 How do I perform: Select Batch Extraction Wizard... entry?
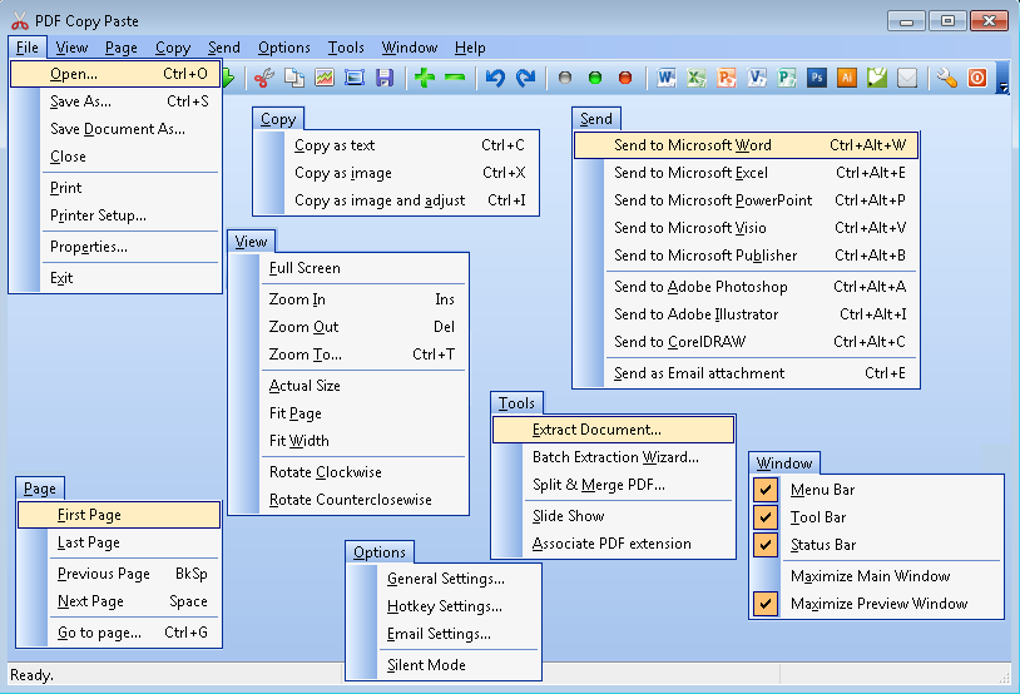(613, 457)
